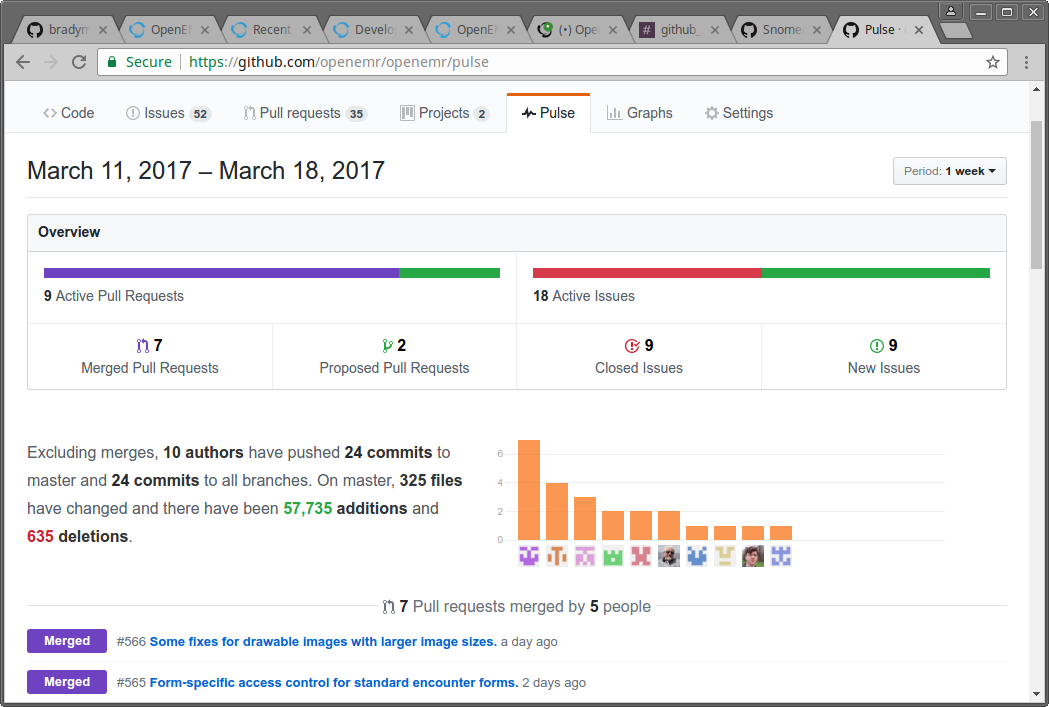Click the red fifth contributor avatar
The height and width of the screenshot is (707, 1049).
coord(641,556)
